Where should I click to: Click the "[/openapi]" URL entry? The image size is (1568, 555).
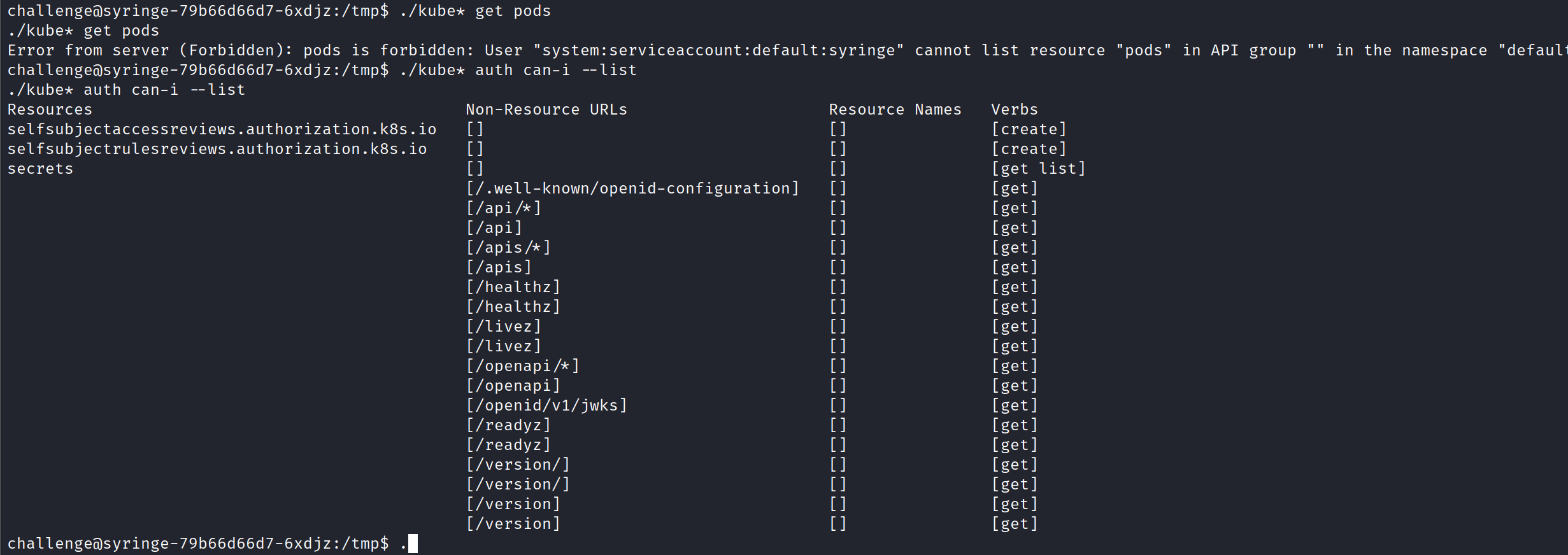[513, 386]
